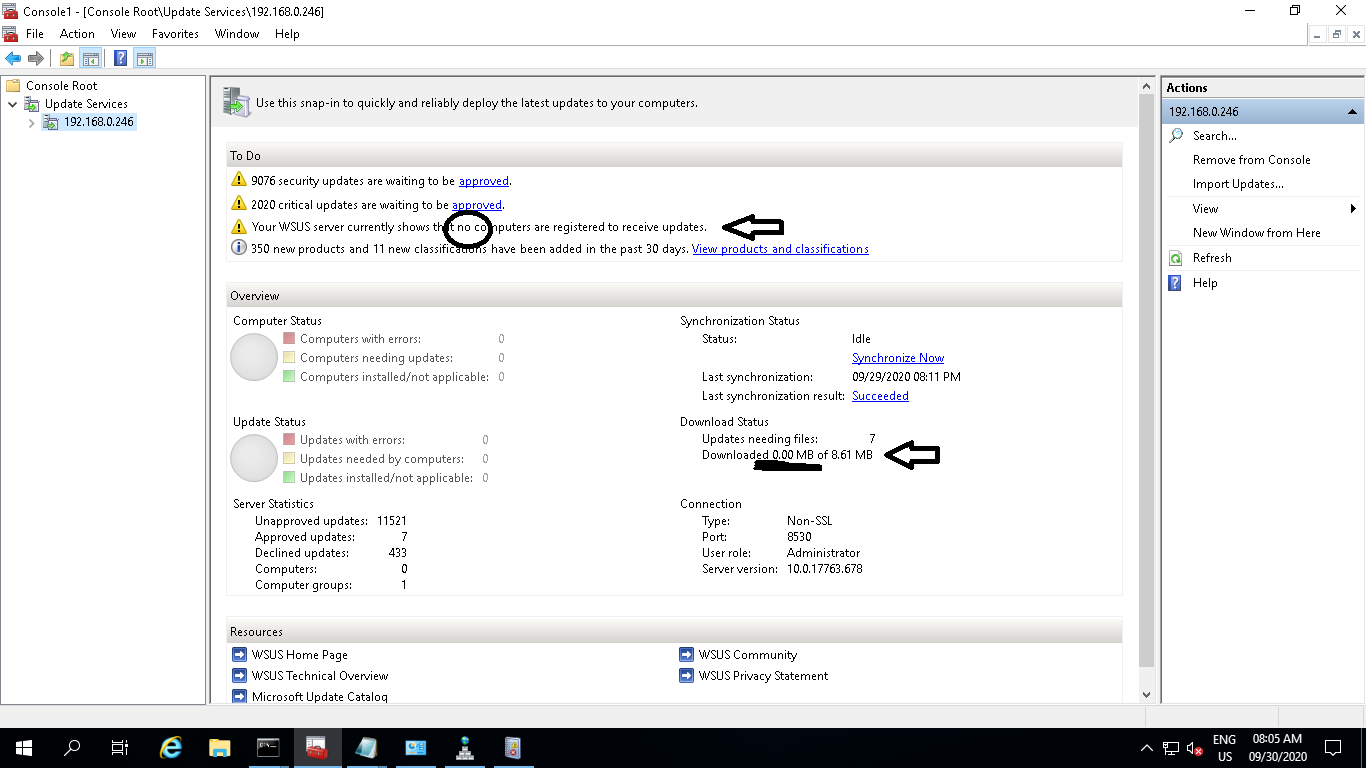Show hidden tray icons chevron
Image resolution: width=1366 pixels, height=768 pixels.
tap(1147, 748)
